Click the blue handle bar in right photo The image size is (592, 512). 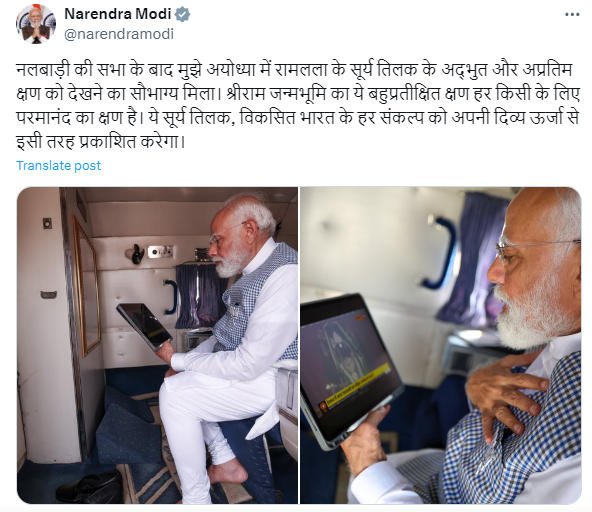tap(440, 252)
